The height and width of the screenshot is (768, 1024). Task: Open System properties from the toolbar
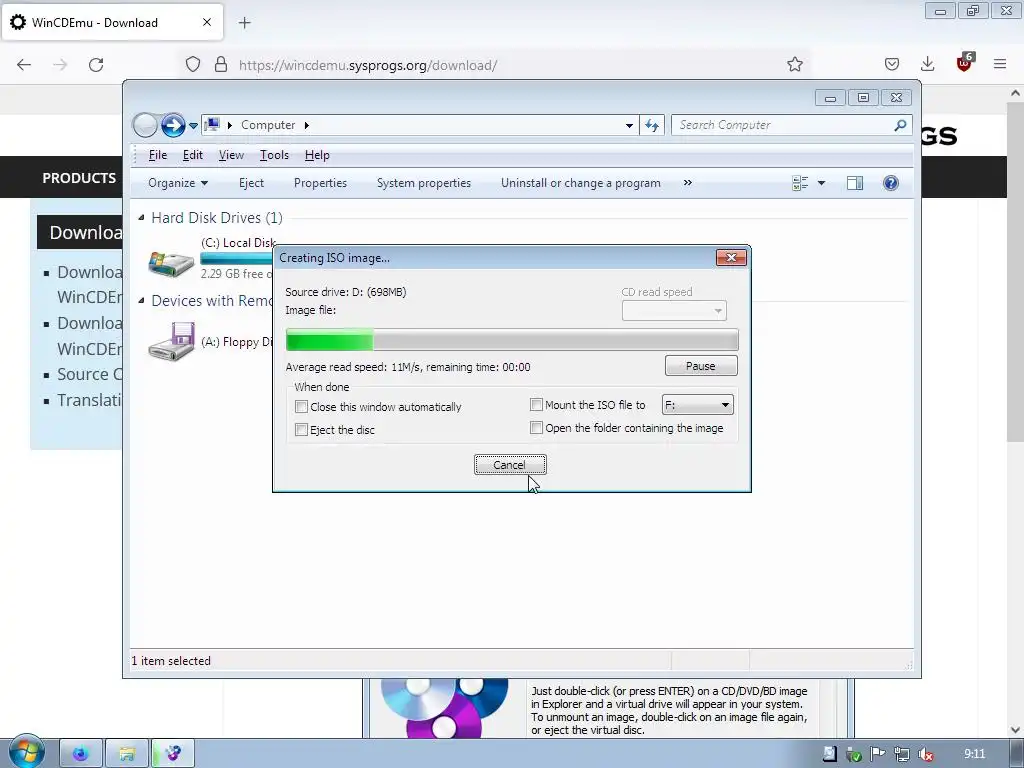[424, 183]
